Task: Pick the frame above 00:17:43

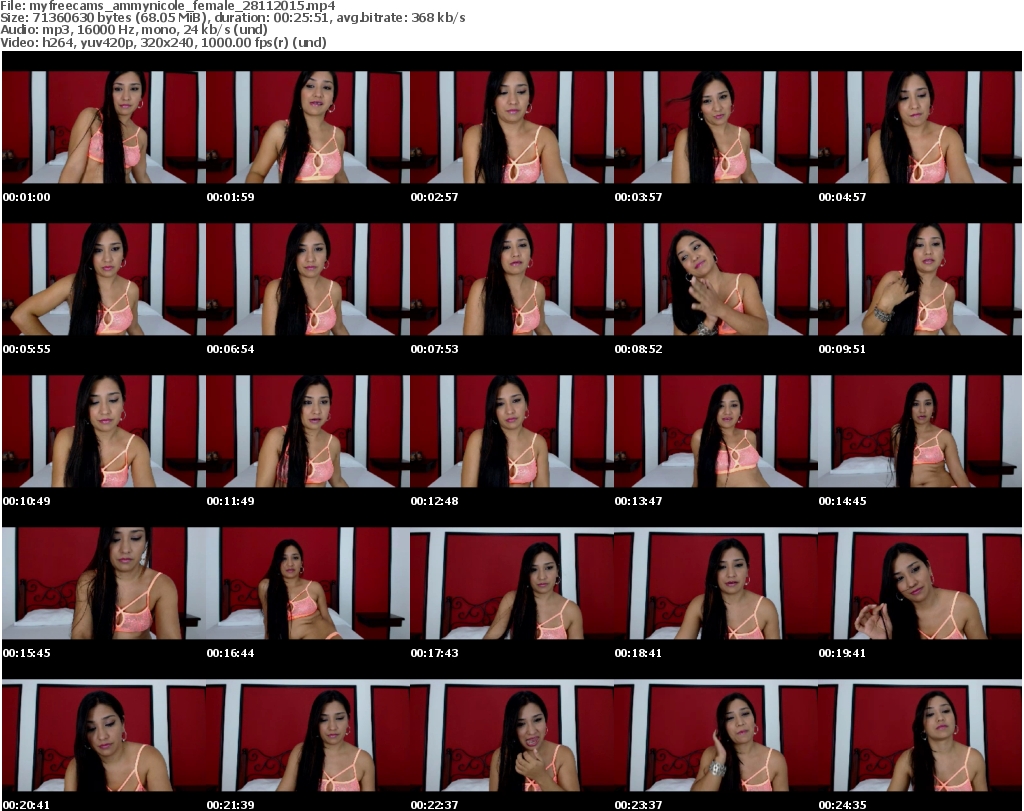Action: coord(511,583)
